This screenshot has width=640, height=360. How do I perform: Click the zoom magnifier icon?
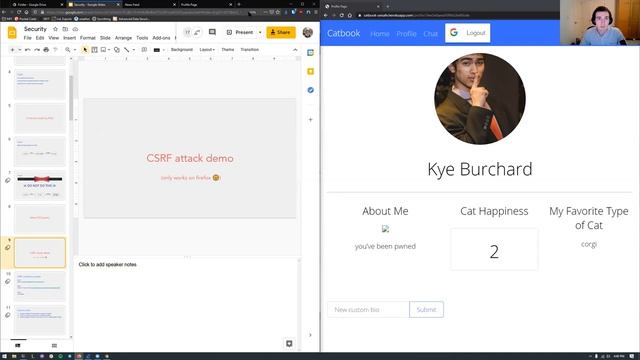pyautogui.click(x=68, y=50)
